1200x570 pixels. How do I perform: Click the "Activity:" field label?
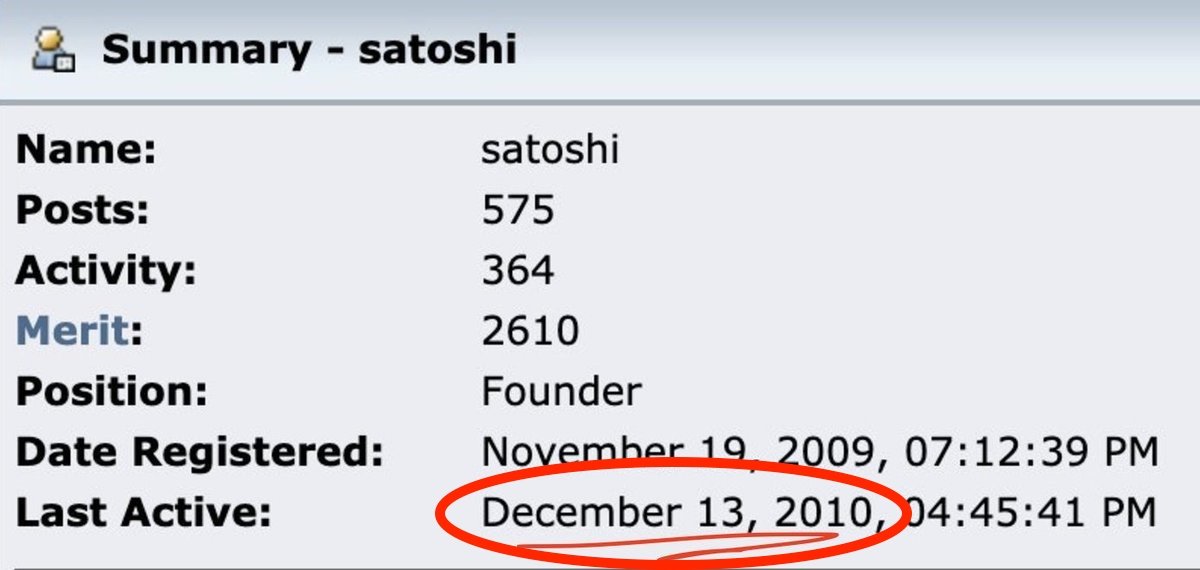pyautogui.click(x=106, y=271)
